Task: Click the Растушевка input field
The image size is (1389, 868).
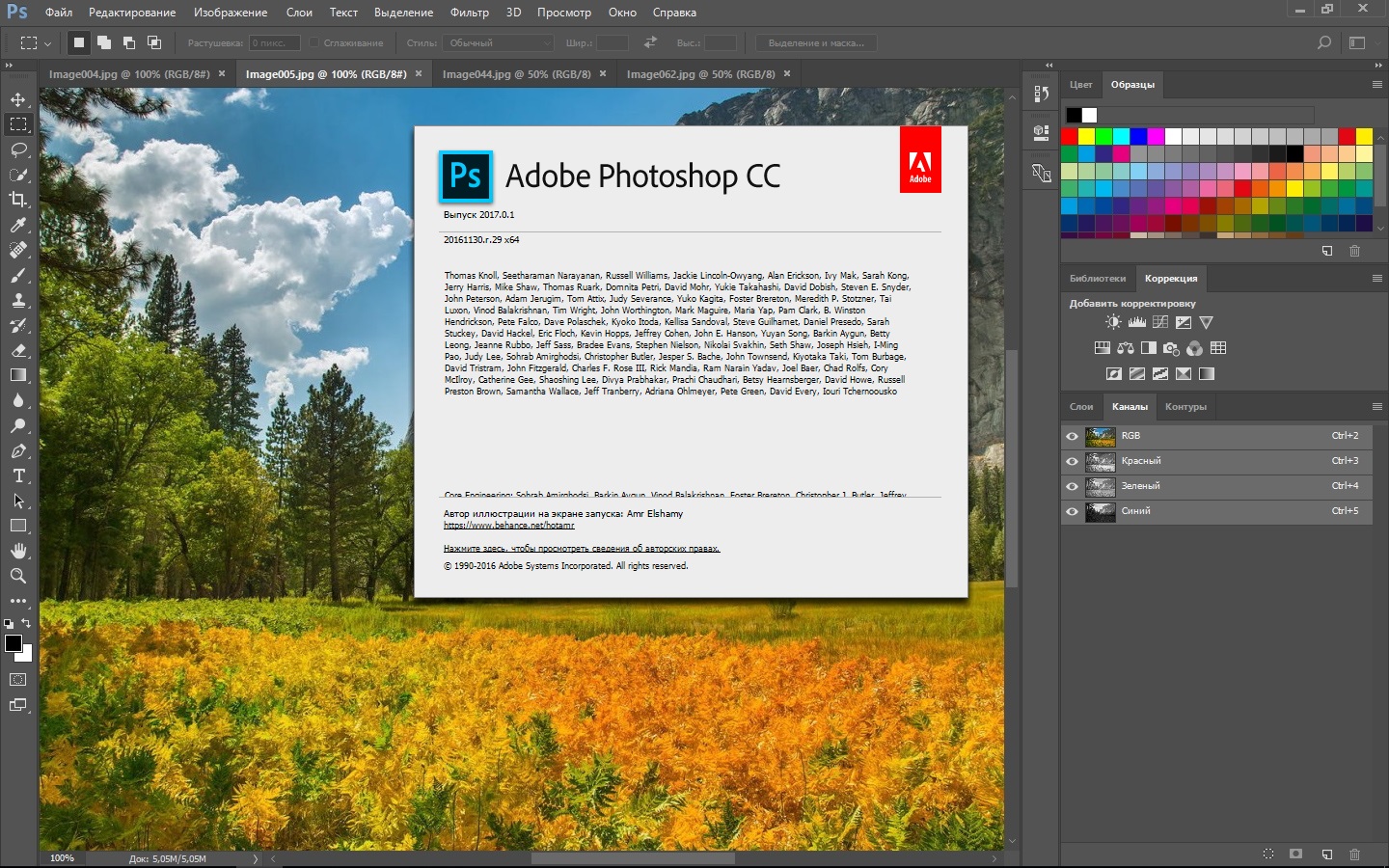Action: point(274,42)
